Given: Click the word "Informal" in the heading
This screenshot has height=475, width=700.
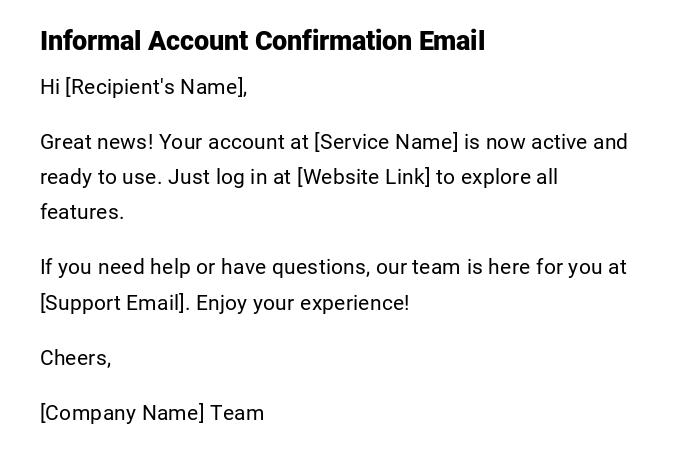Looking at the screenshot, I should (x=91, y=41).
